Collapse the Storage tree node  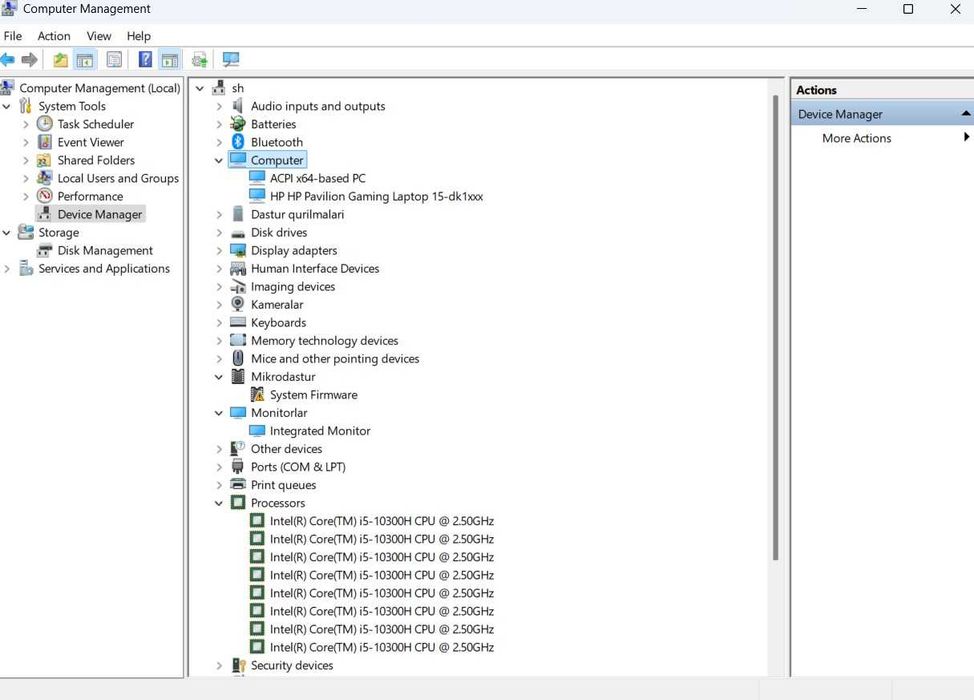point(7,232)
